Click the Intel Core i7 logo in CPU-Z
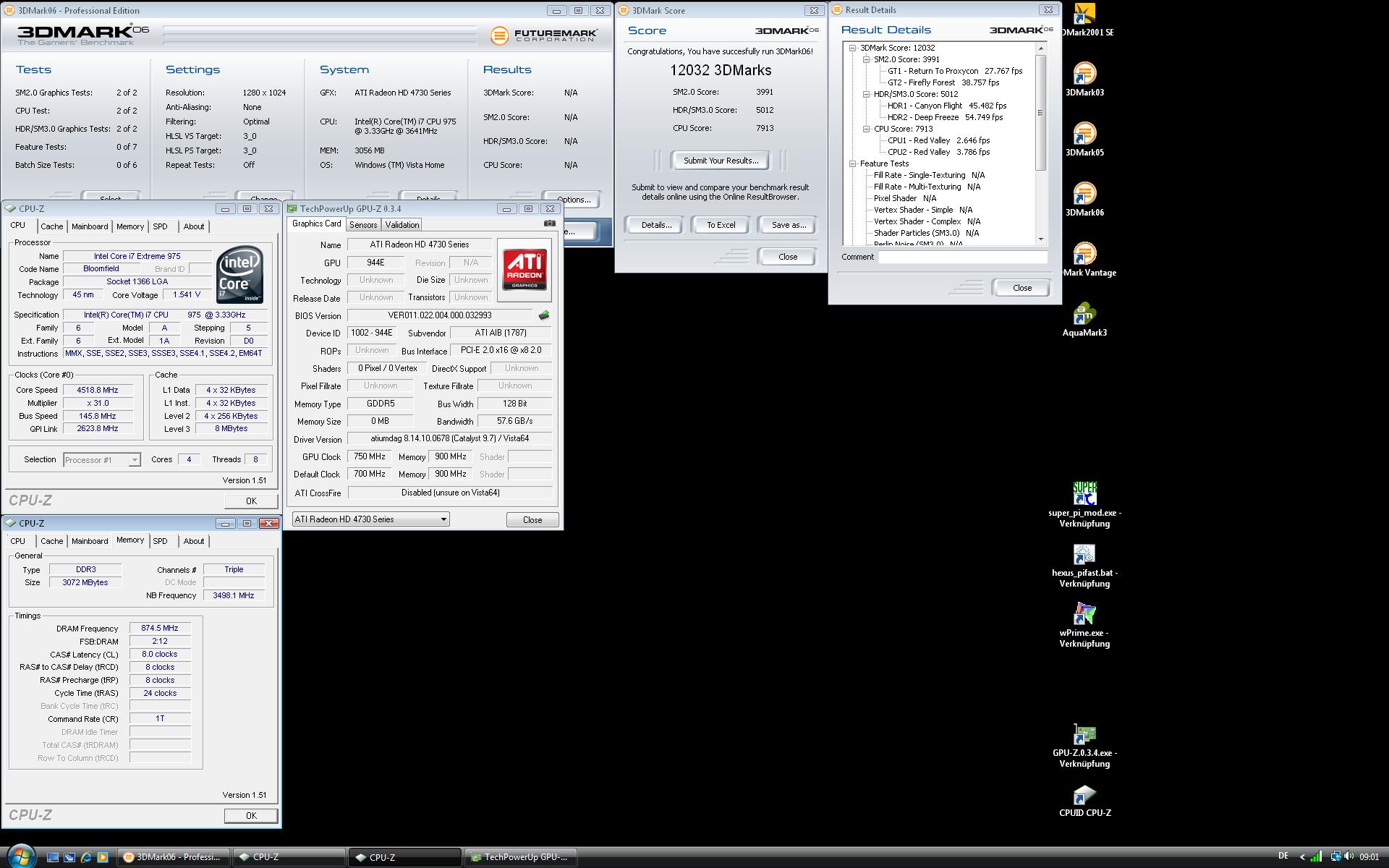This screenshot has width=1389, height=868. coord(239,275)
